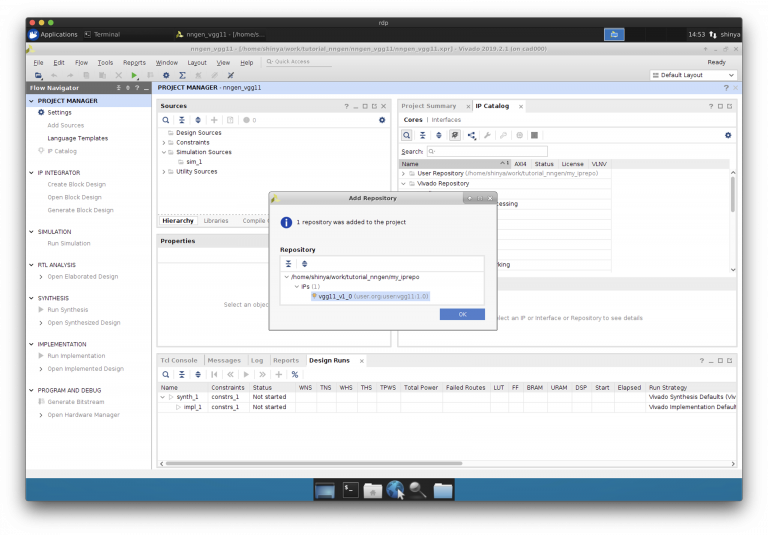
Task: Open the main toolbar gear settings icon
Action: tap(166, 75)
